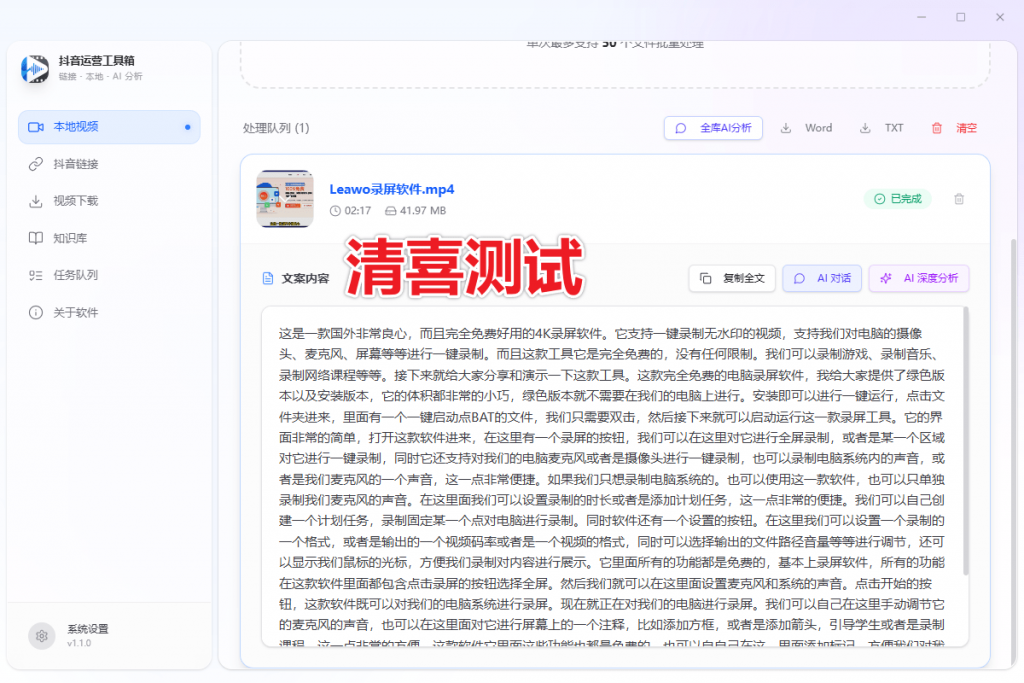This screenshot has width=1024, height=683.
Task: Click the 关于软件 info icon
Action: [35, 312]
